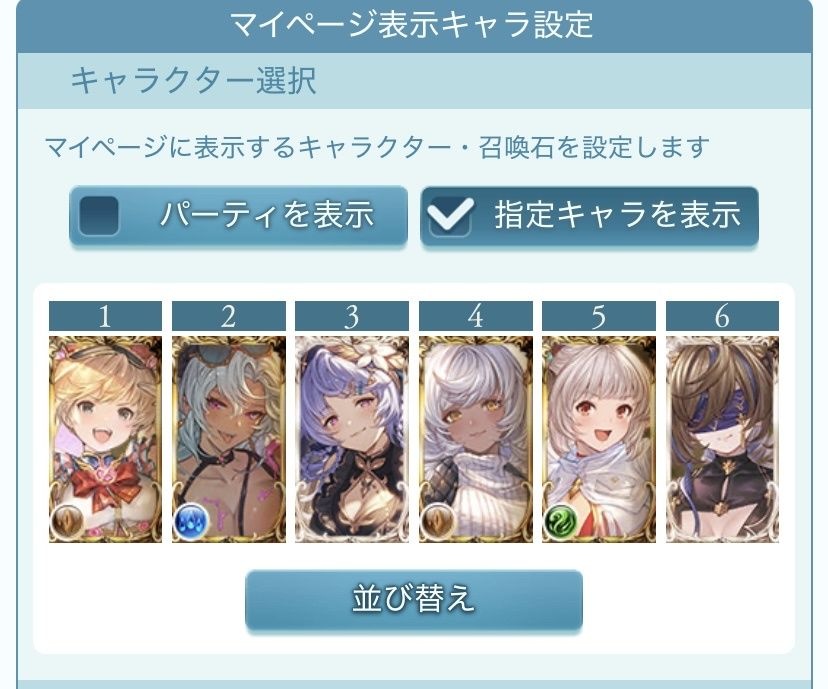Choose the blindfolded brown-haired character in slot 6
This screenshot has width=828, height=689.
[722, 439]
